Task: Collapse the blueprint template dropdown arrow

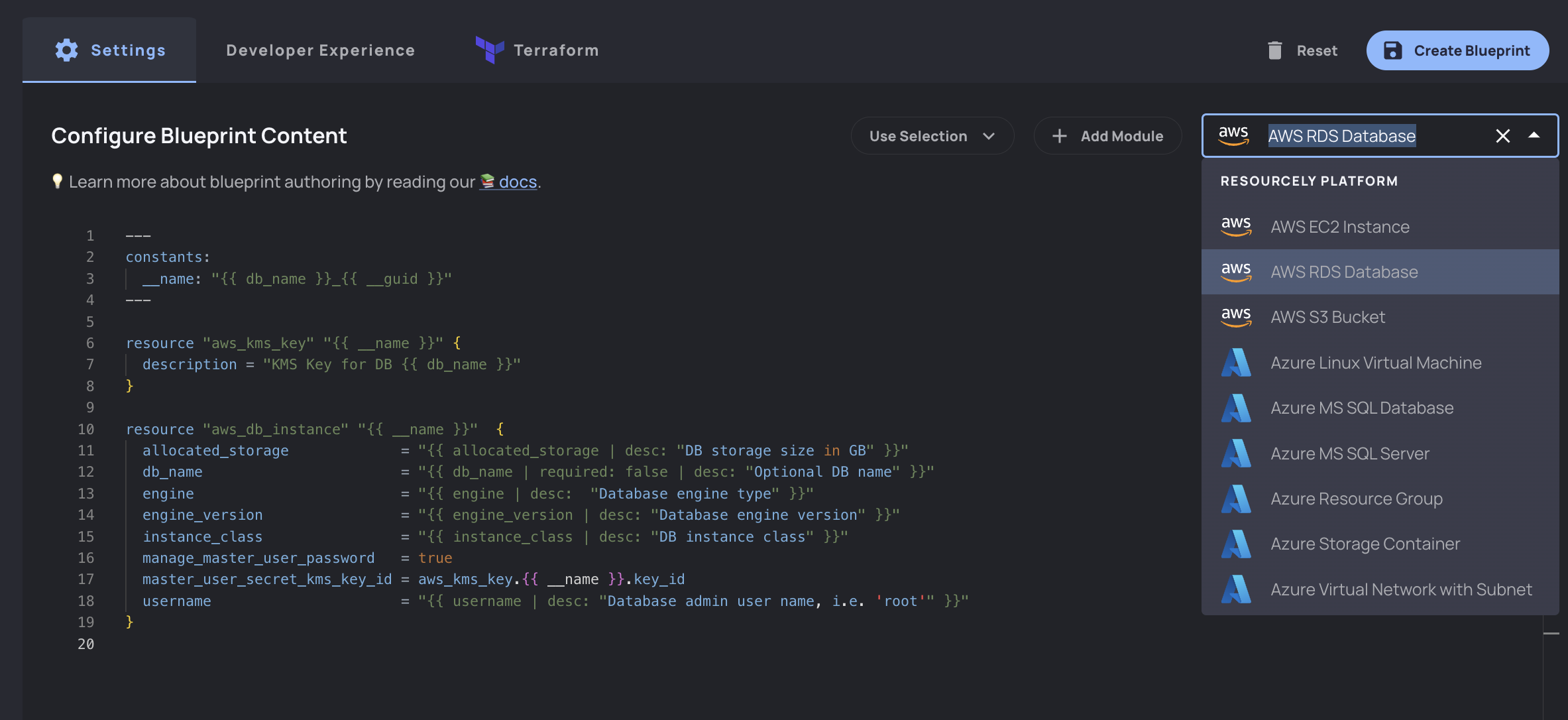Action: click(1534, 135)
